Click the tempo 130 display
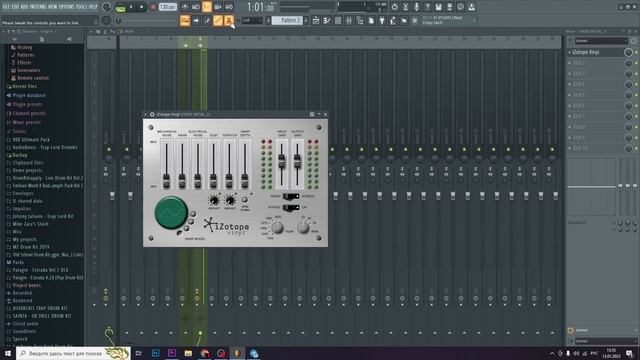Screen dimensions: 640x360 click(x=167, y=7)
